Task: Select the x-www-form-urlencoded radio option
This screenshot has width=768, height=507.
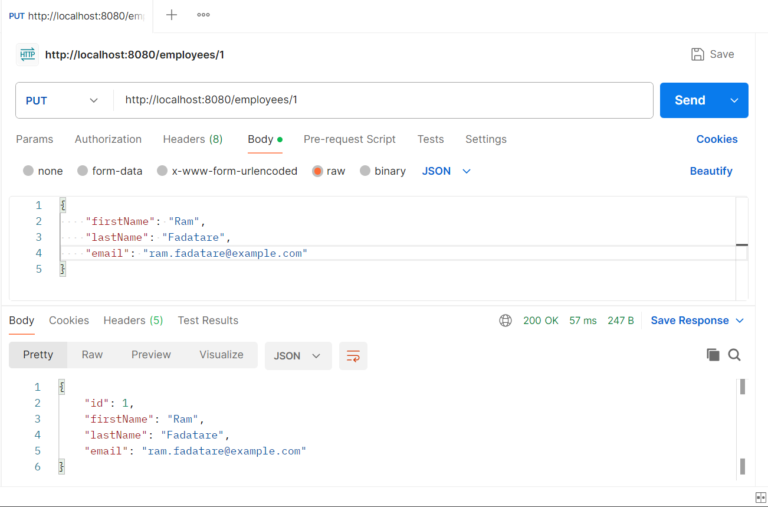Action: pos(162,171)
